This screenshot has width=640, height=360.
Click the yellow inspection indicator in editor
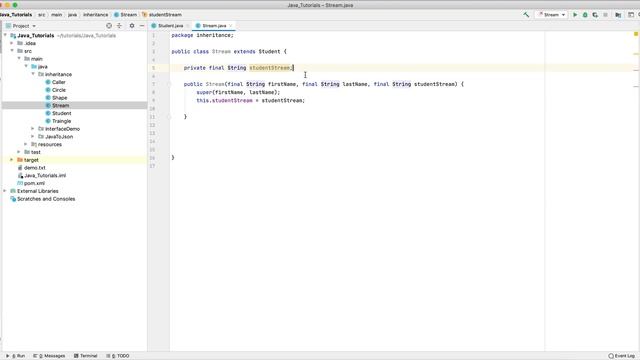pyautogui.click(x=636, y=34)
